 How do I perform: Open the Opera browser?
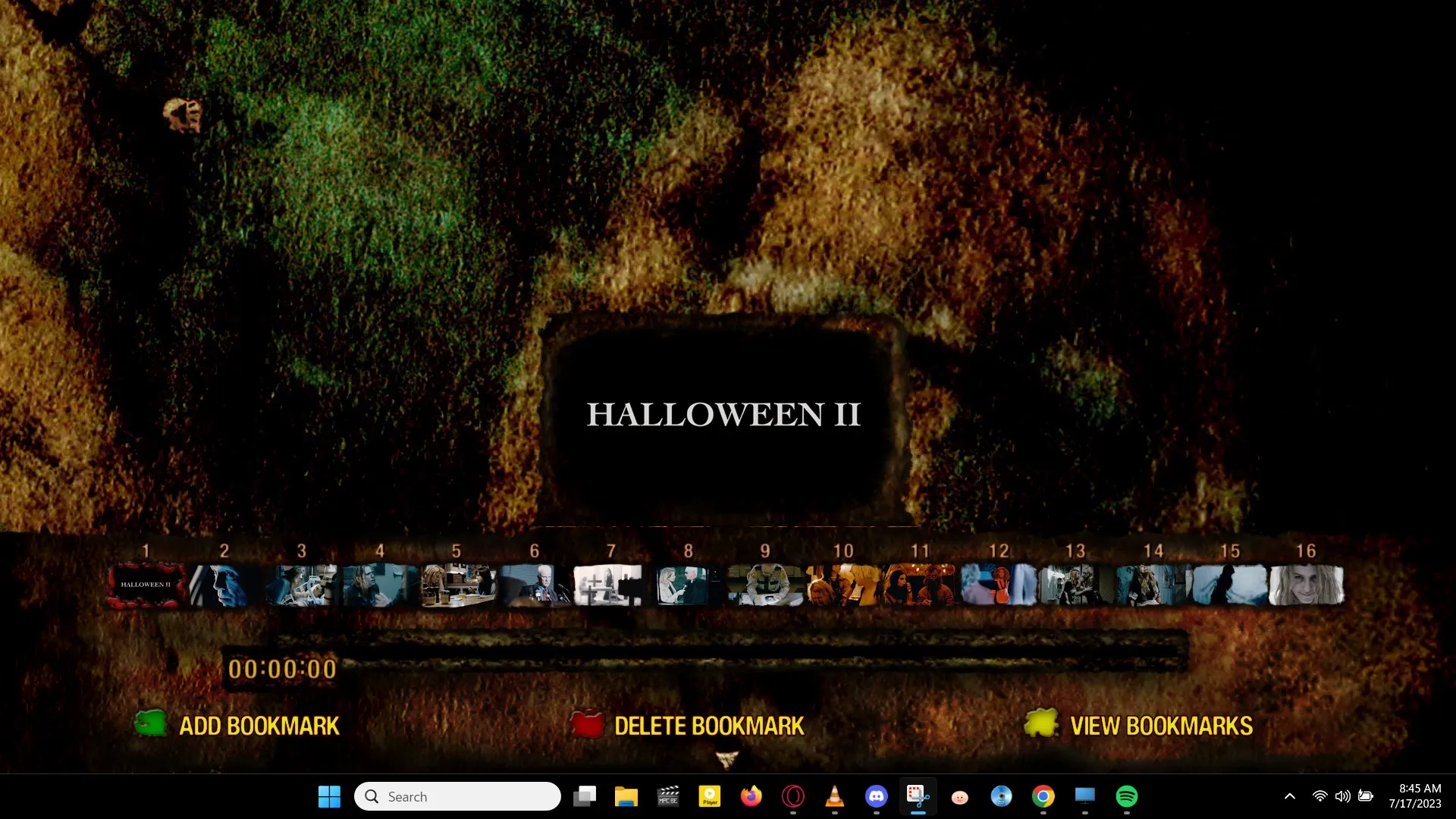[793, 796]
